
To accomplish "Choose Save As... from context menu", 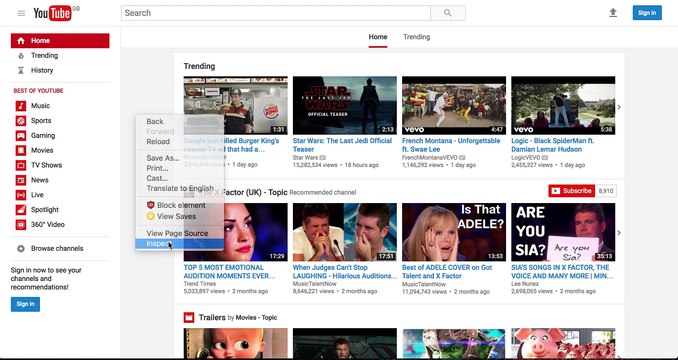I will [x=163, y=158].
